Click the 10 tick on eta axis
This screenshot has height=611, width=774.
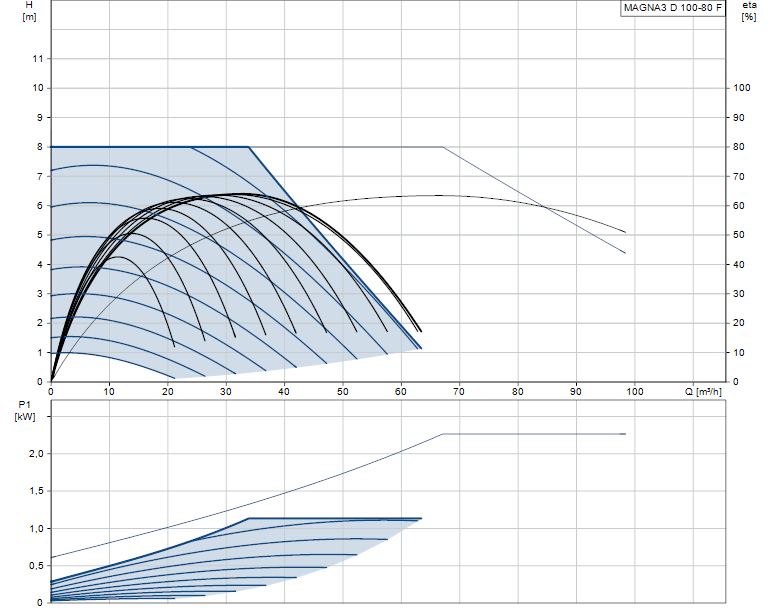pyautogui.click(x=739, y=353)
